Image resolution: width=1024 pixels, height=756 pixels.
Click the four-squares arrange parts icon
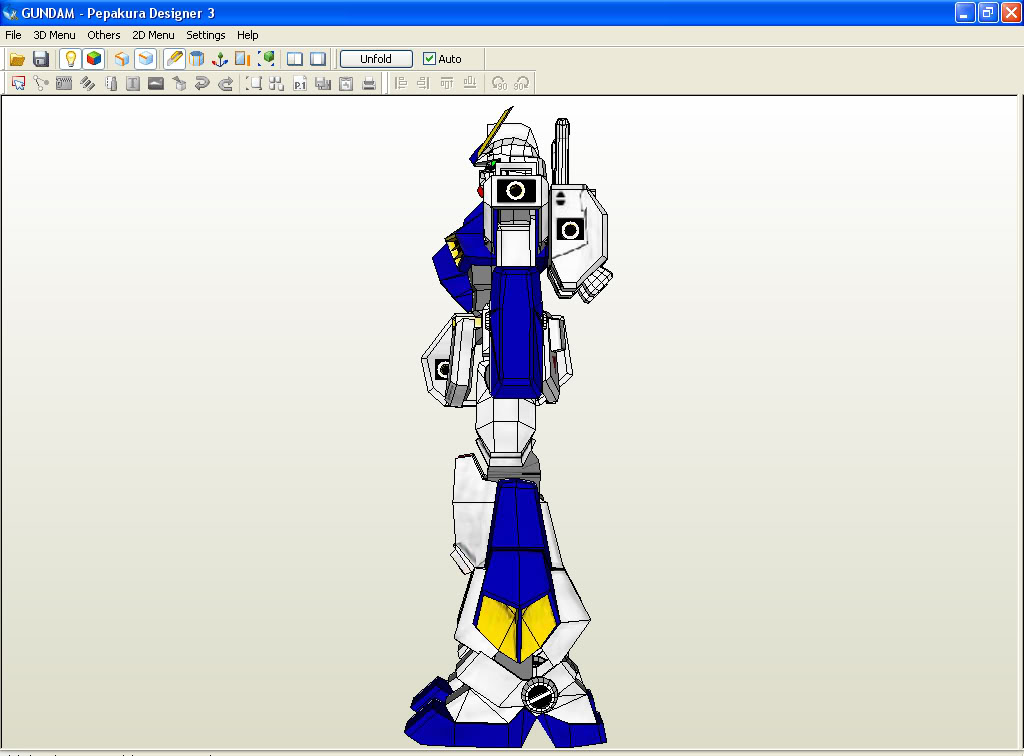pyautogui.click(x=277, y=84)
